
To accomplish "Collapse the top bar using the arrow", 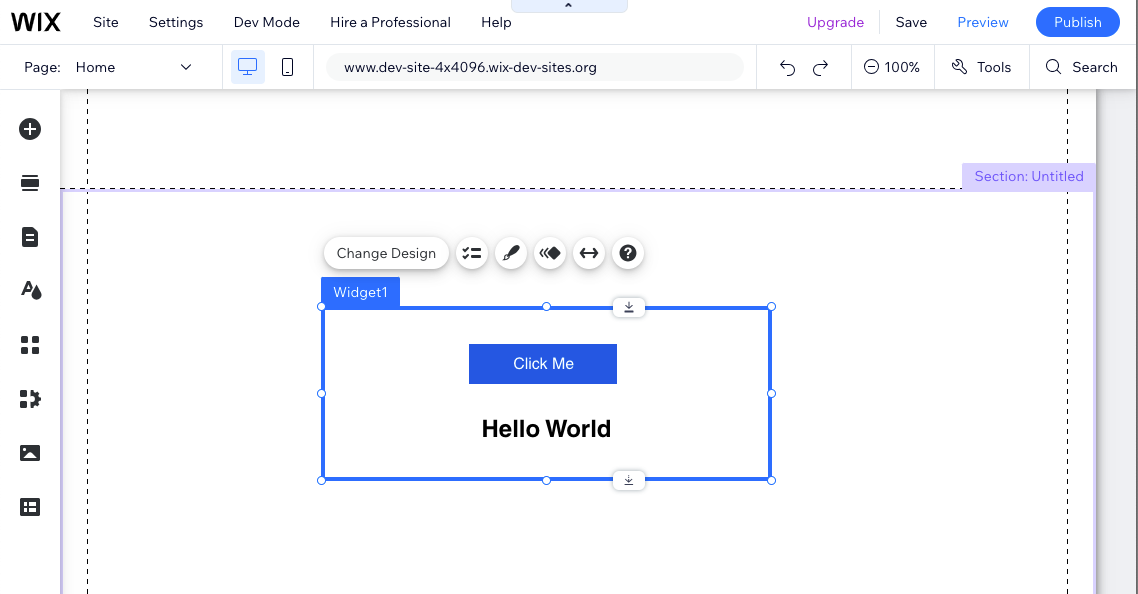I will click(x=569, y=6).
